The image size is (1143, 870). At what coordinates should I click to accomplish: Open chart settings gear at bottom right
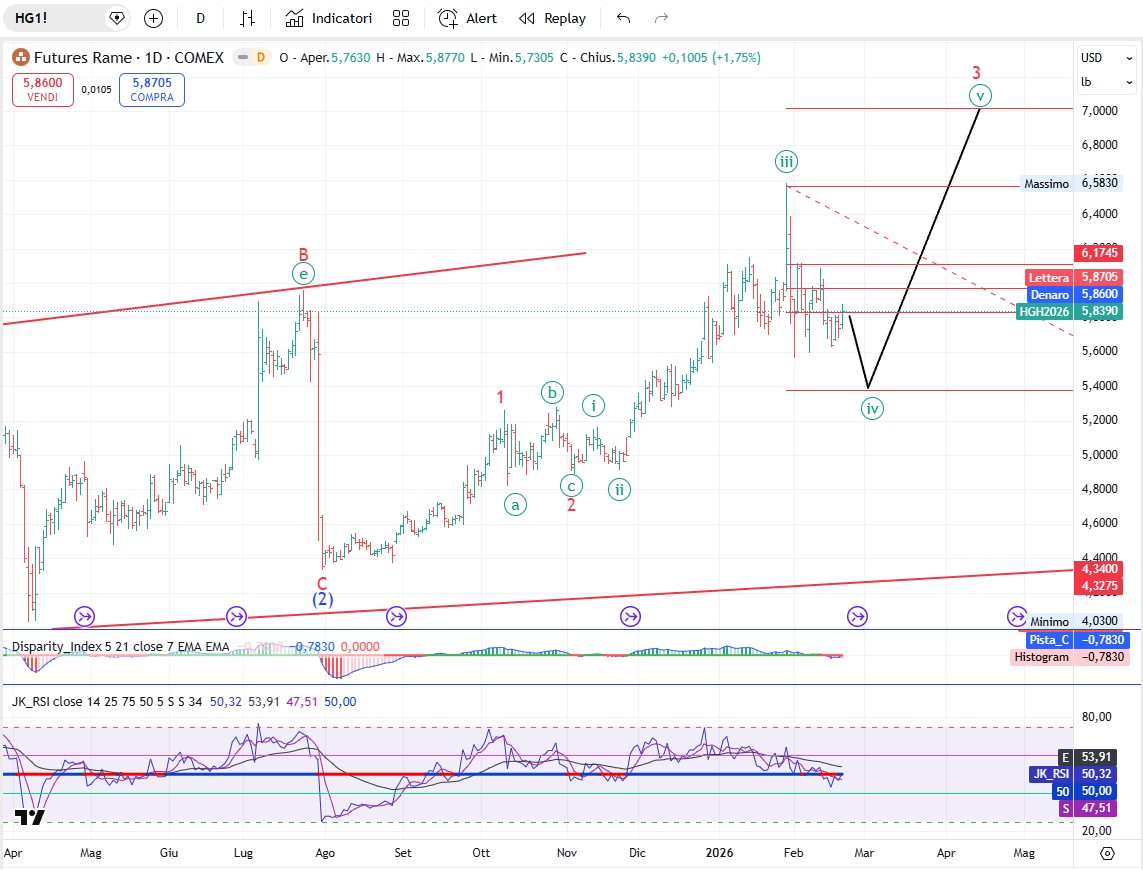1107,853
